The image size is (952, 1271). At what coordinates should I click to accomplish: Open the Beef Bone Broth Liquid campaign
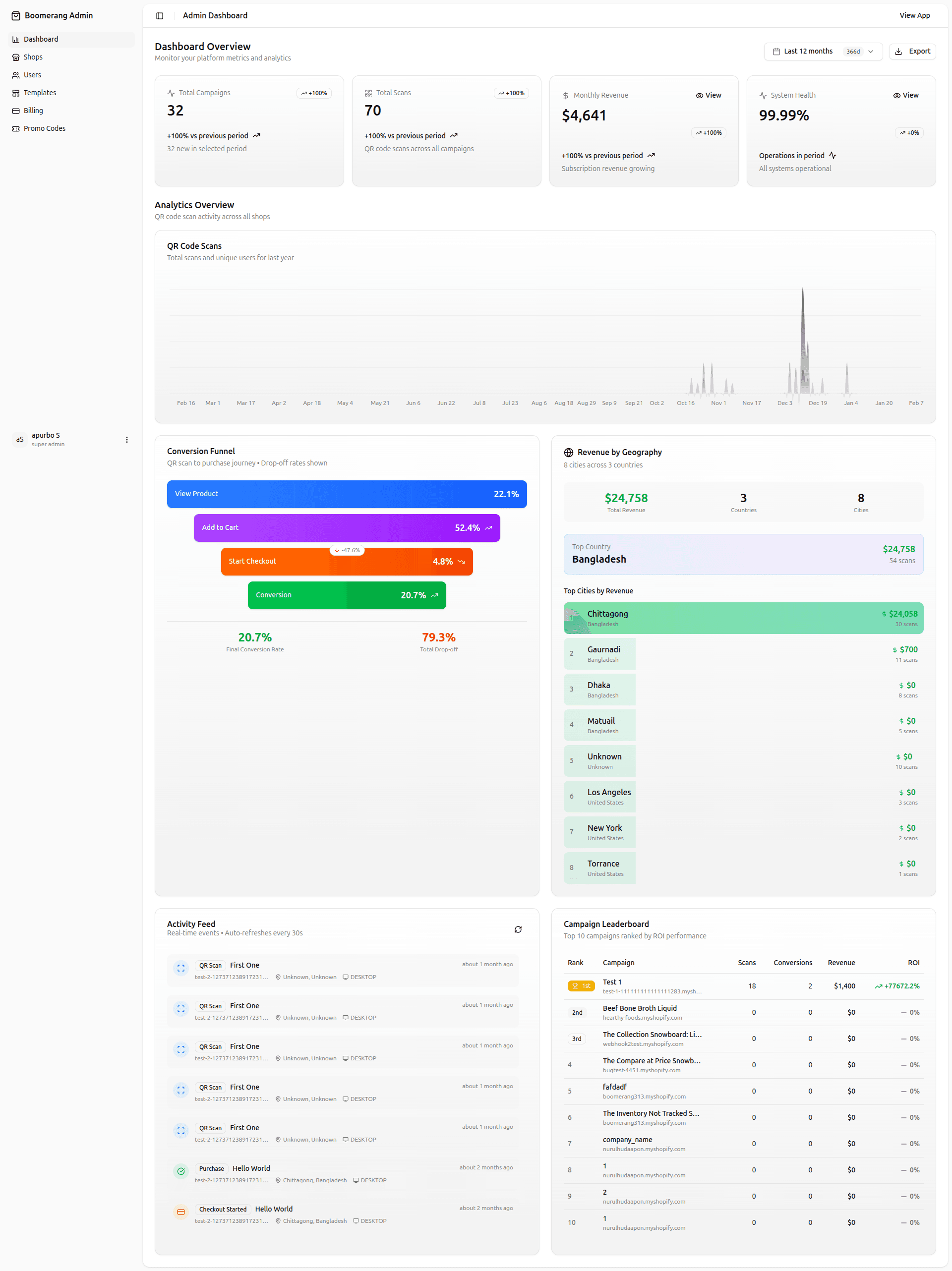(x=743, y=1012)
